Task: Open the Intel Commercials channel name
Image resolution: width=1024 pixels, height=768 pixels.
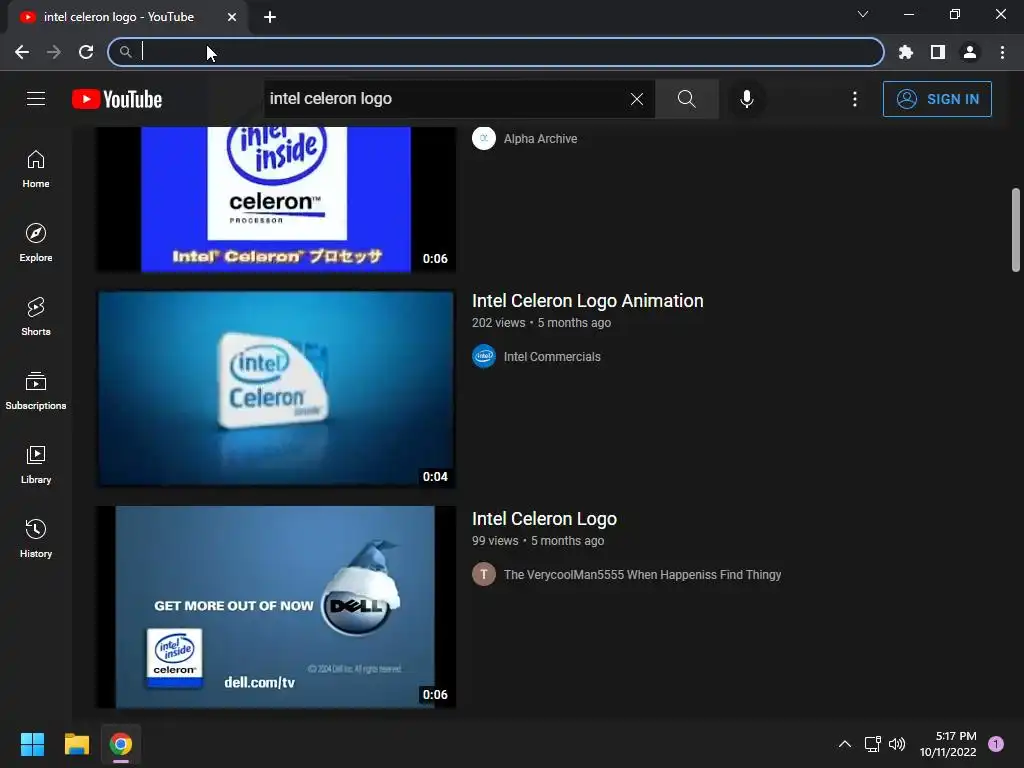Action: (x=552, y=357)
